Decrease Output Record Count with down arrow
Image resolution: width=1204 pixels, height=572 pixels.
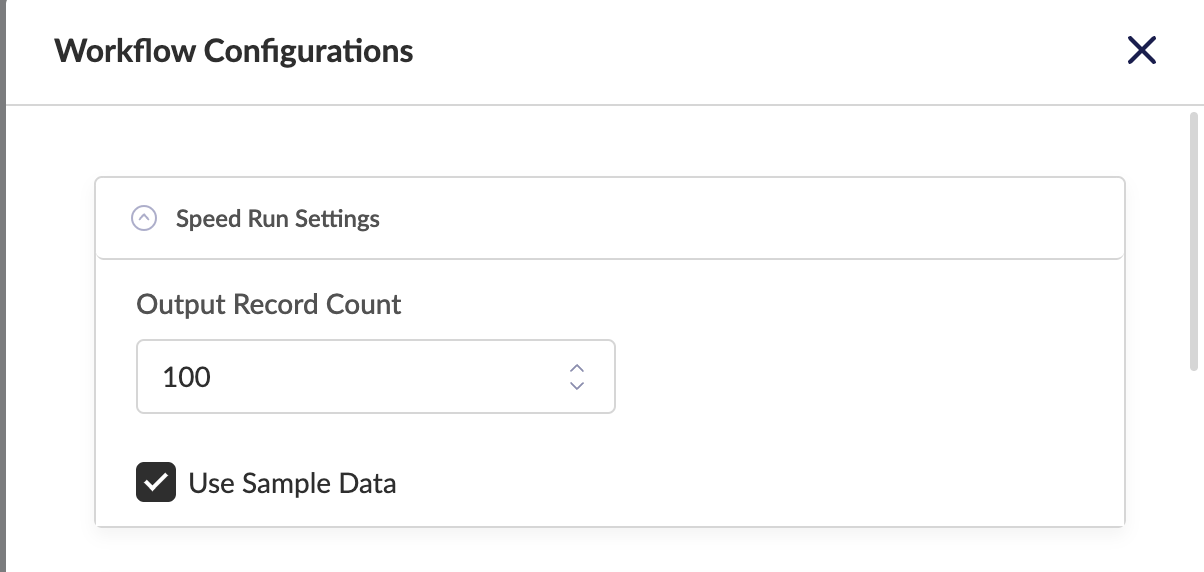pos(576,386)
